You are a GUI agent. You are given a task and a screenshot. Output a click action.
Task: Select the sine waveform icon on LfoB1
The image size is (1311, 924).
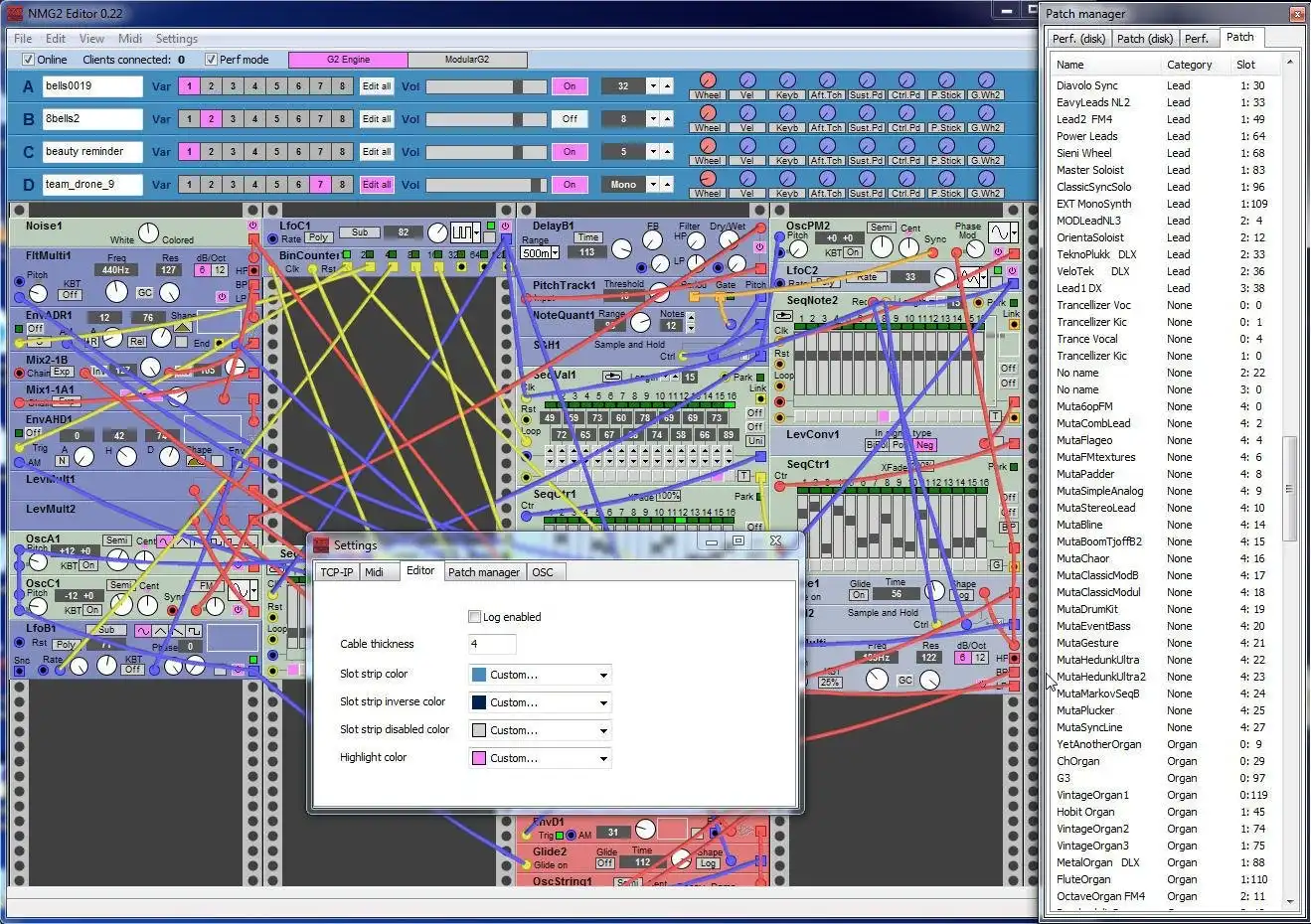(x=144, y=631)
